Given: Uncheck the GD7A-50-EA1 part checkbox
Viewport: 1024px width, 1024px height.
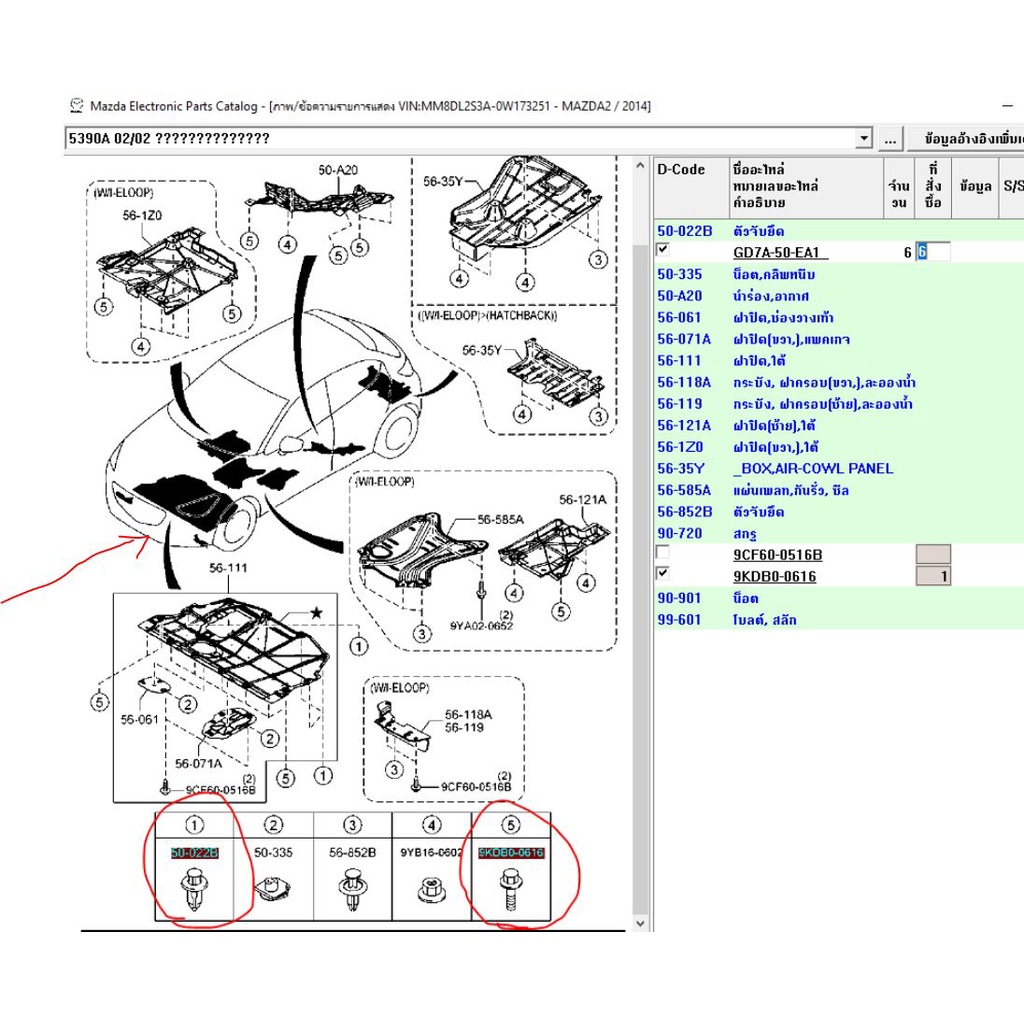Looking at the screenshot, I should tap(663, 249).
